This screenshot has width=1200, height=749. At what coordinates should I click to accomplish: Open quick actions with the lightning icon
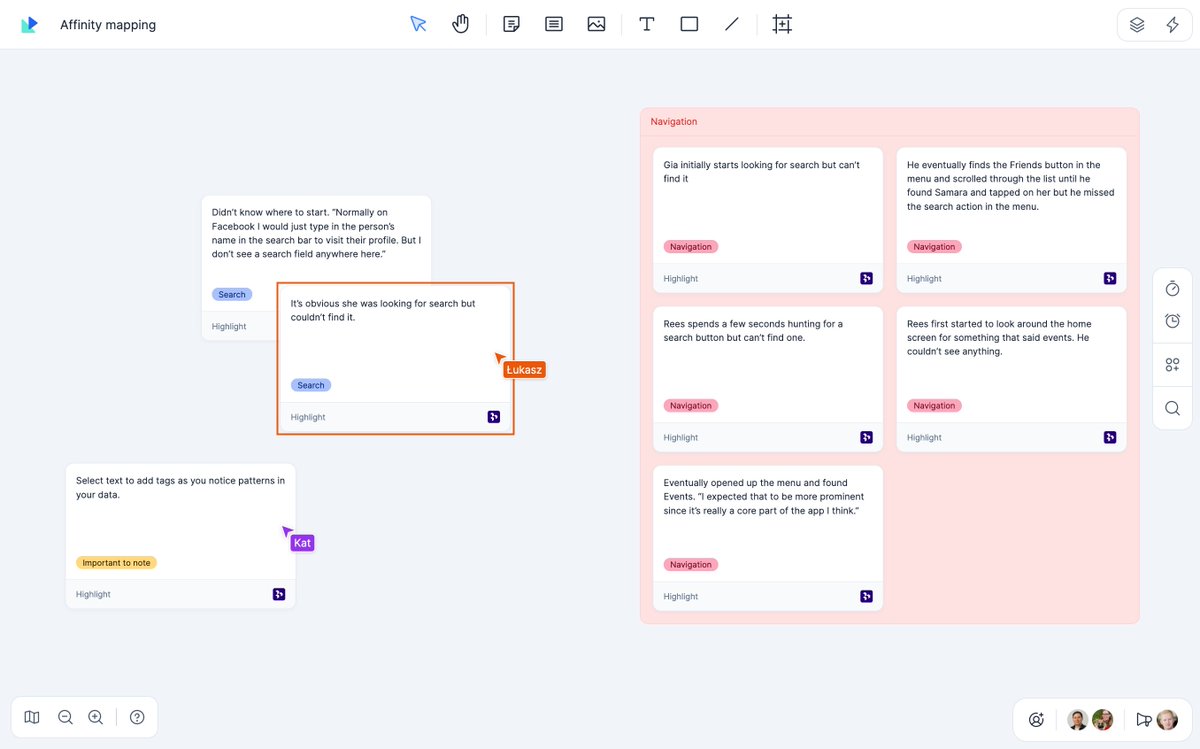(x=1171, y=24)
